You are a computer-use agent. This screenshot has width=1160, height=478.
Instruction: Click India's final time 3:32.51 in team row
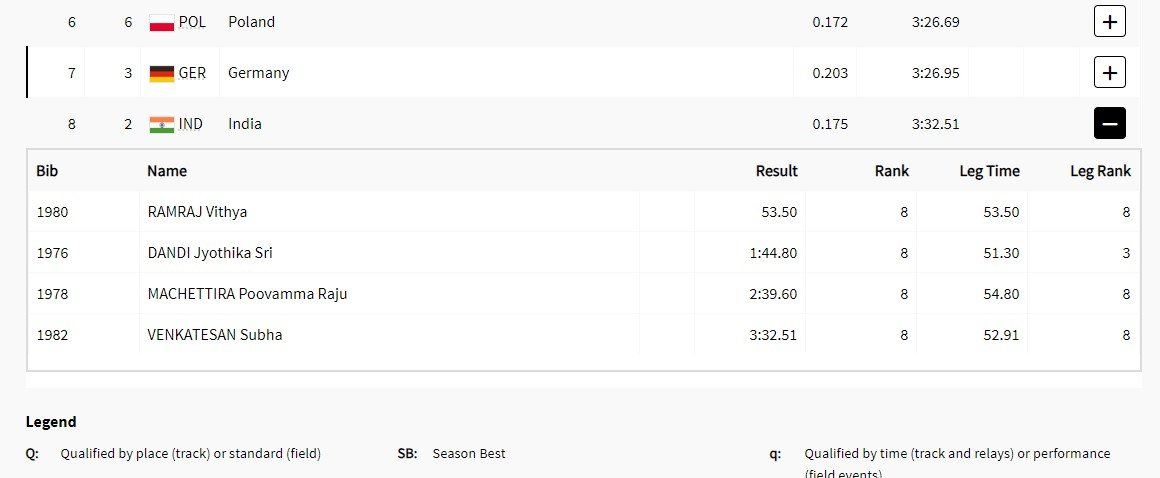pyautogui.click(x=935, y=124)
